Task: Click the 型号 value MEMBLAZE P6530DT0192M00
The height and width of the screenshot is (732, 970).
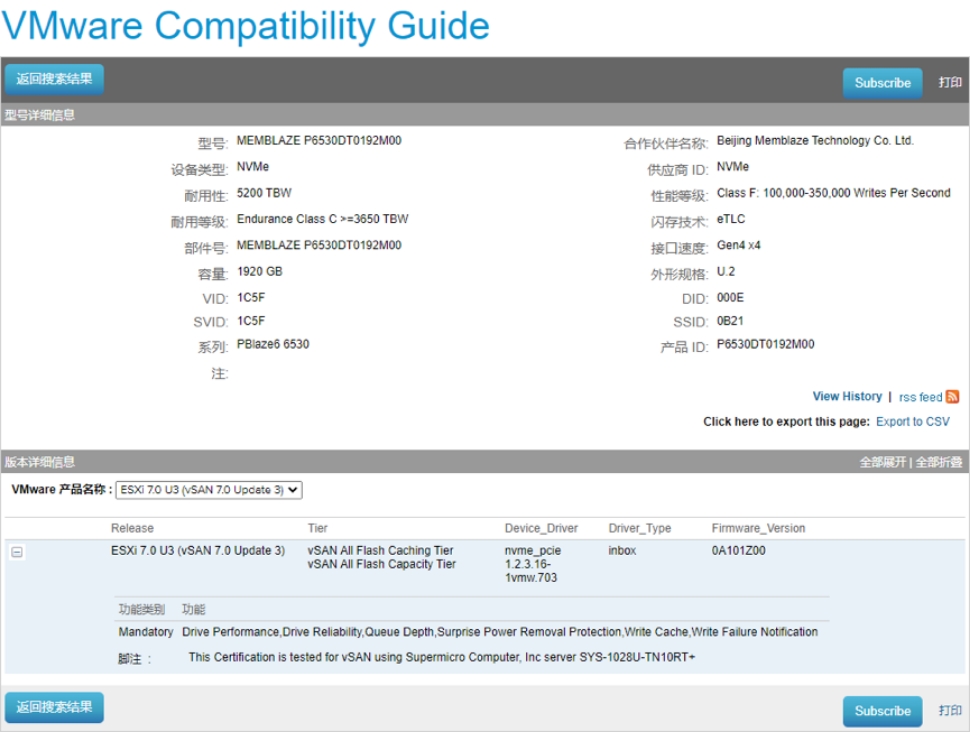Action: pyautogui.click(x=319, y=140)
